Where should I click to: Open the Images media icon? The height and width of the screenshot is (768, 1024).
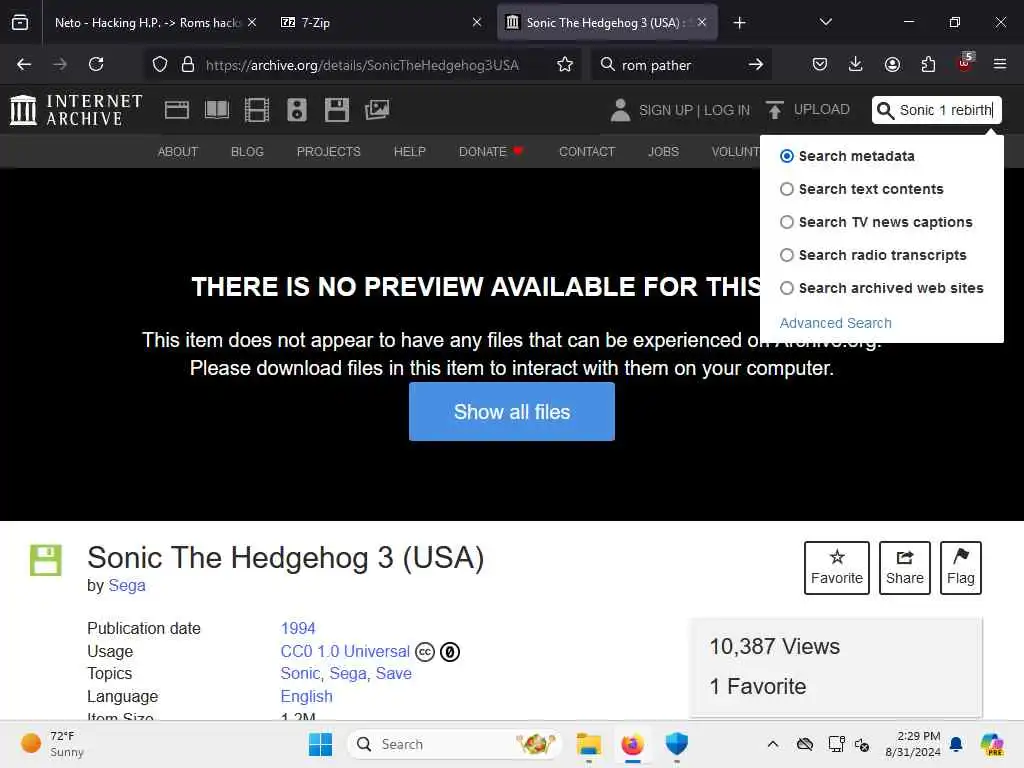[x=377, y=110]
